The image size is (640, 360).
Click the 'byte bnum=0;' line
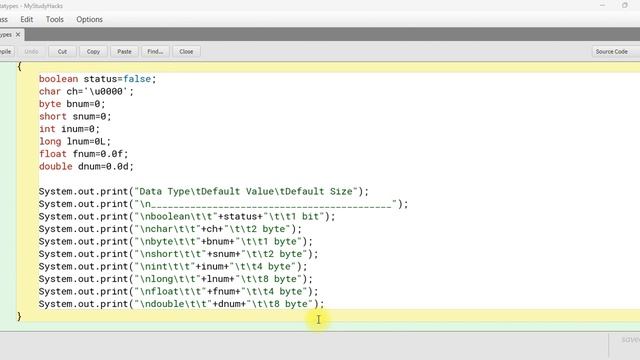[x=72, y=104]
